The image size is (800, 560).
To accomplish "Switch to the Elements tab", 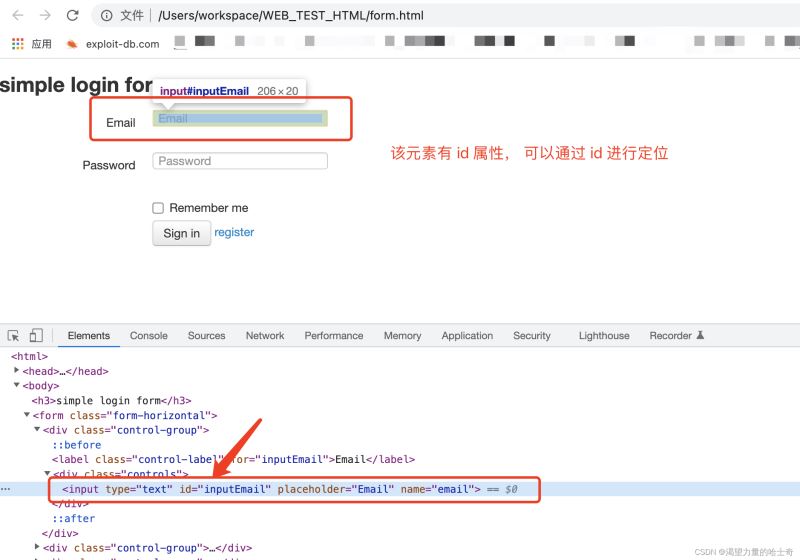I will point(89,336).
